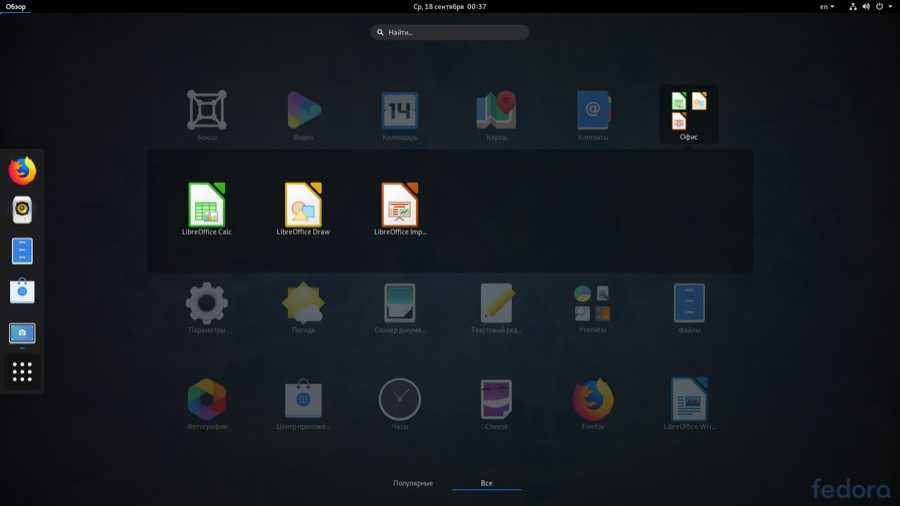
Task: Toggle the Show Applications grid button
Action: (x=22, y=373)
